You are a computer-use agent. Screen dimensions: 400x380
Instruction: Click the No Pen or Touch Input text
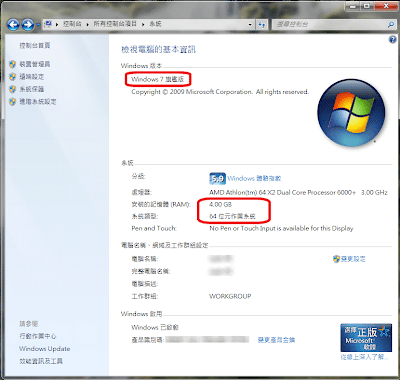click(x=281, y=228)
